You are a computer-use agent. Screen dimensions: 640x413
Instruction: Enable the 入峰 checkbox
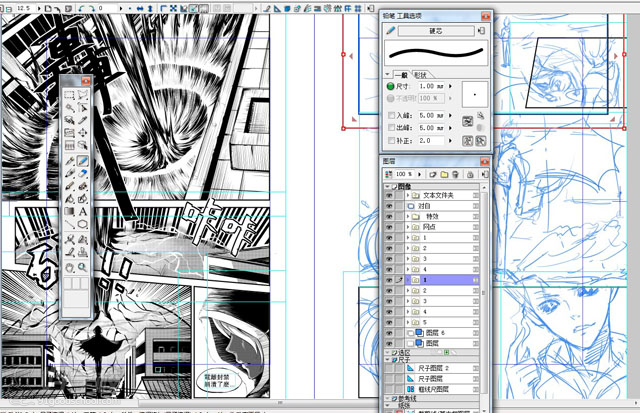[x=391, y=115]
